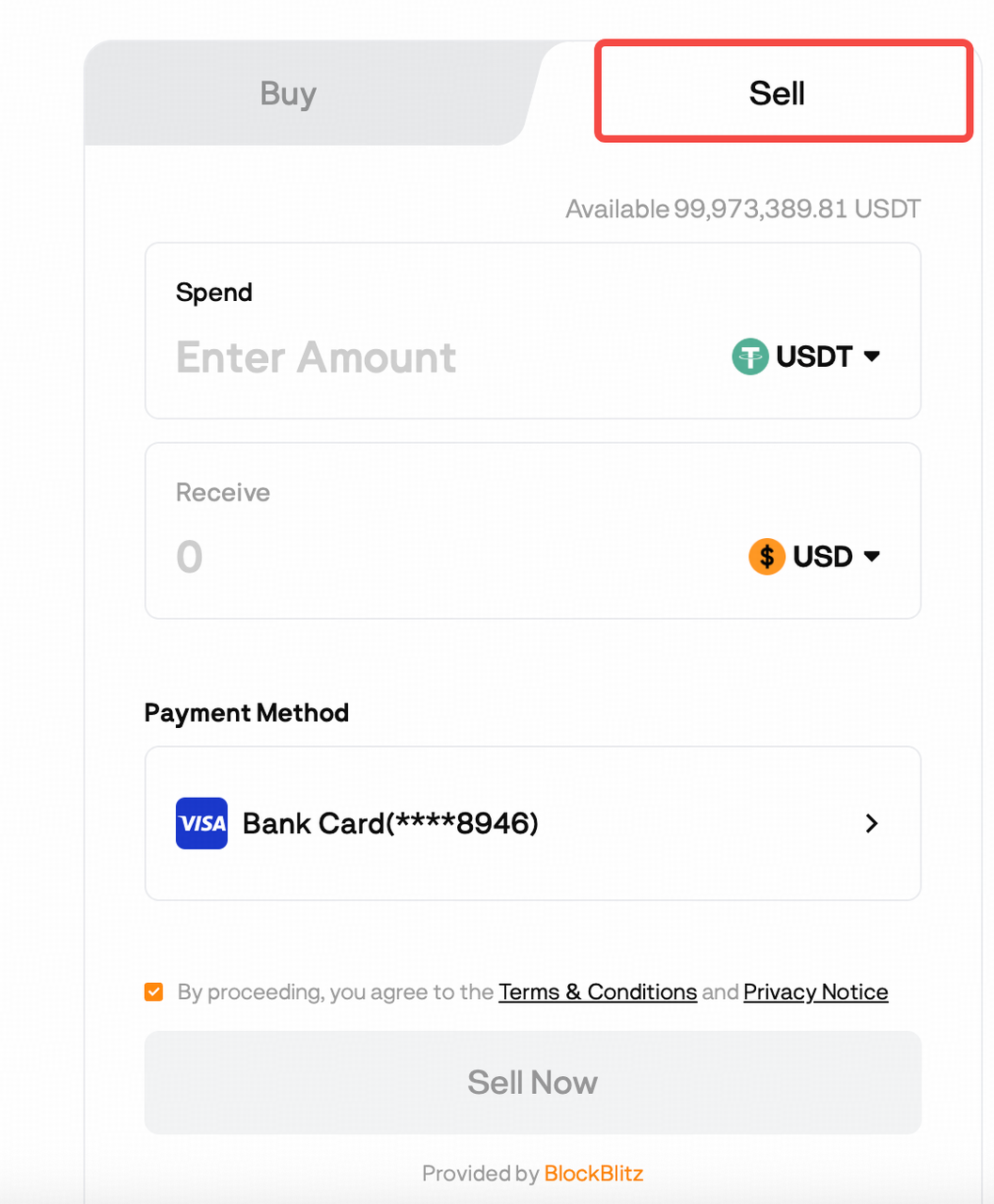This screenshot has height=1204, width=994.
Task: Open the USD currency selector dropdown arrow
Action: 871,556
